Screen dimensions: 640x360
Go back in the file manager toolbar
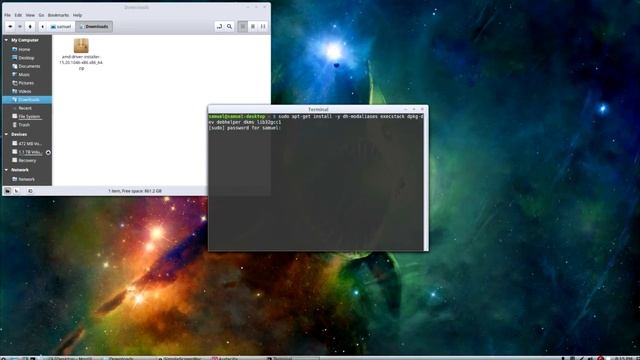[x=10, y=27]
